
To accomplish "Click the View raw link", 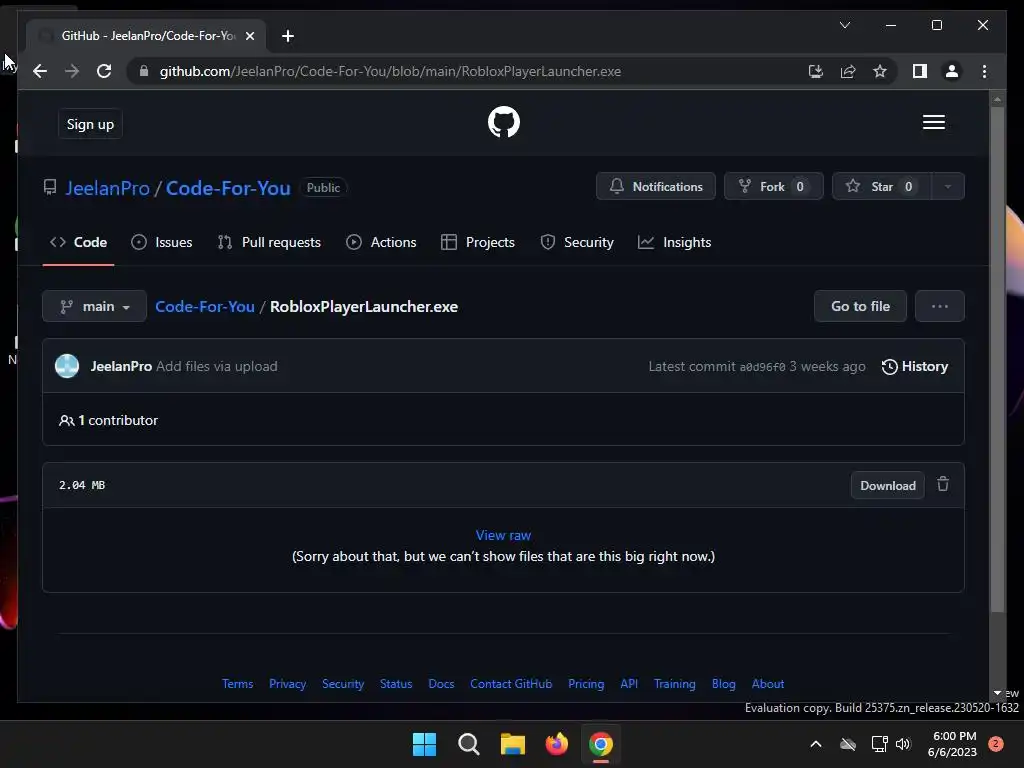I will 503,536.
